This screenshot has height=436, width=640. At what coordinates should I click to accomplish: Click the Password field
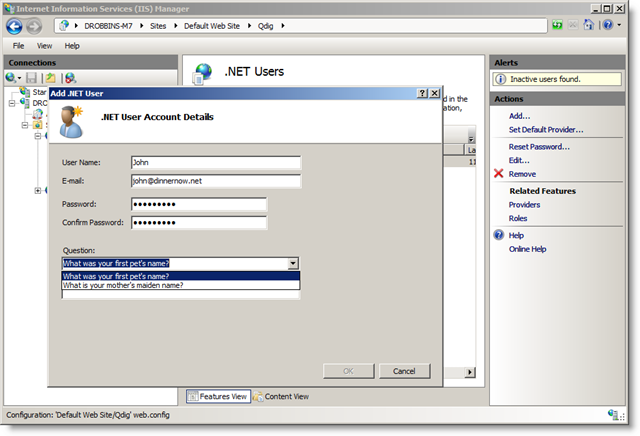click(199, 204)
